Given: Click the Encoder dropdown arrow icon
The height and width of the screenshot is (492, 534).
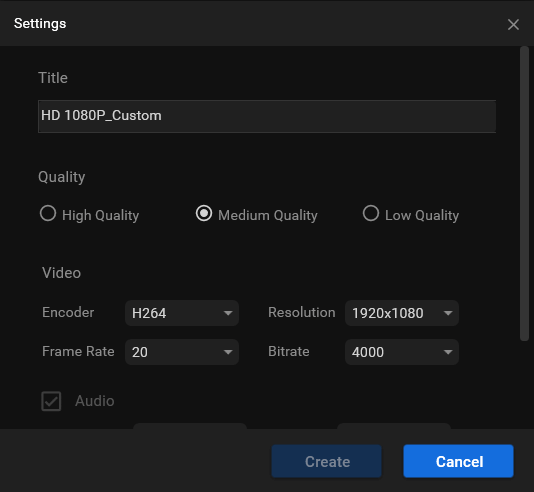Looking at the screenshot, I should point(228,313).
